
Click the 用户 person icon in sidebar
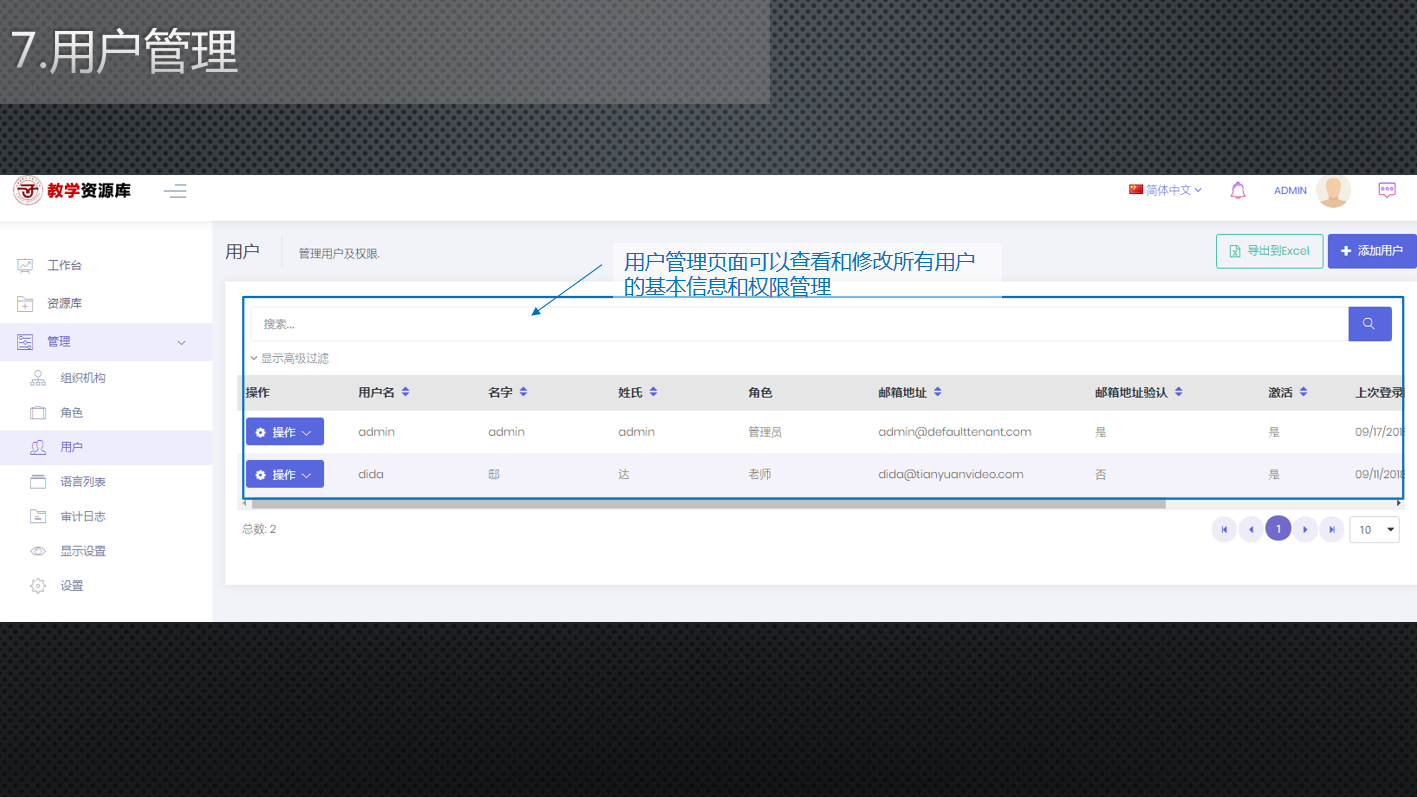[38, 448]
